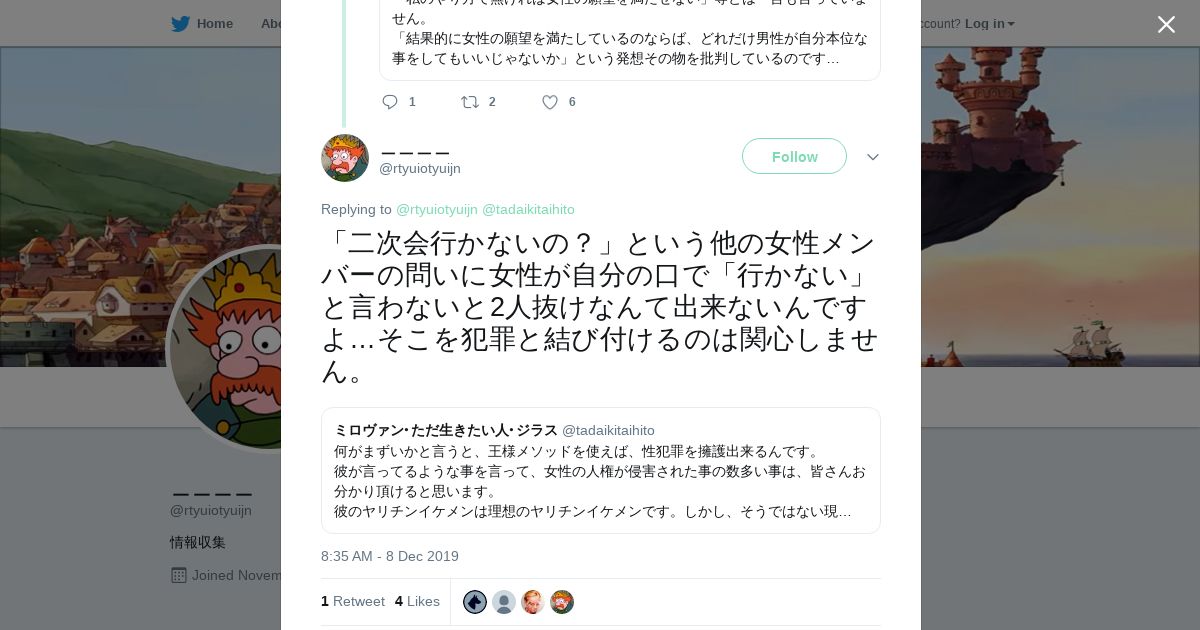Close the tweet overlay with the X
The height and width of the screenshot is (630, 1200).
click(x=1166, y=25)
